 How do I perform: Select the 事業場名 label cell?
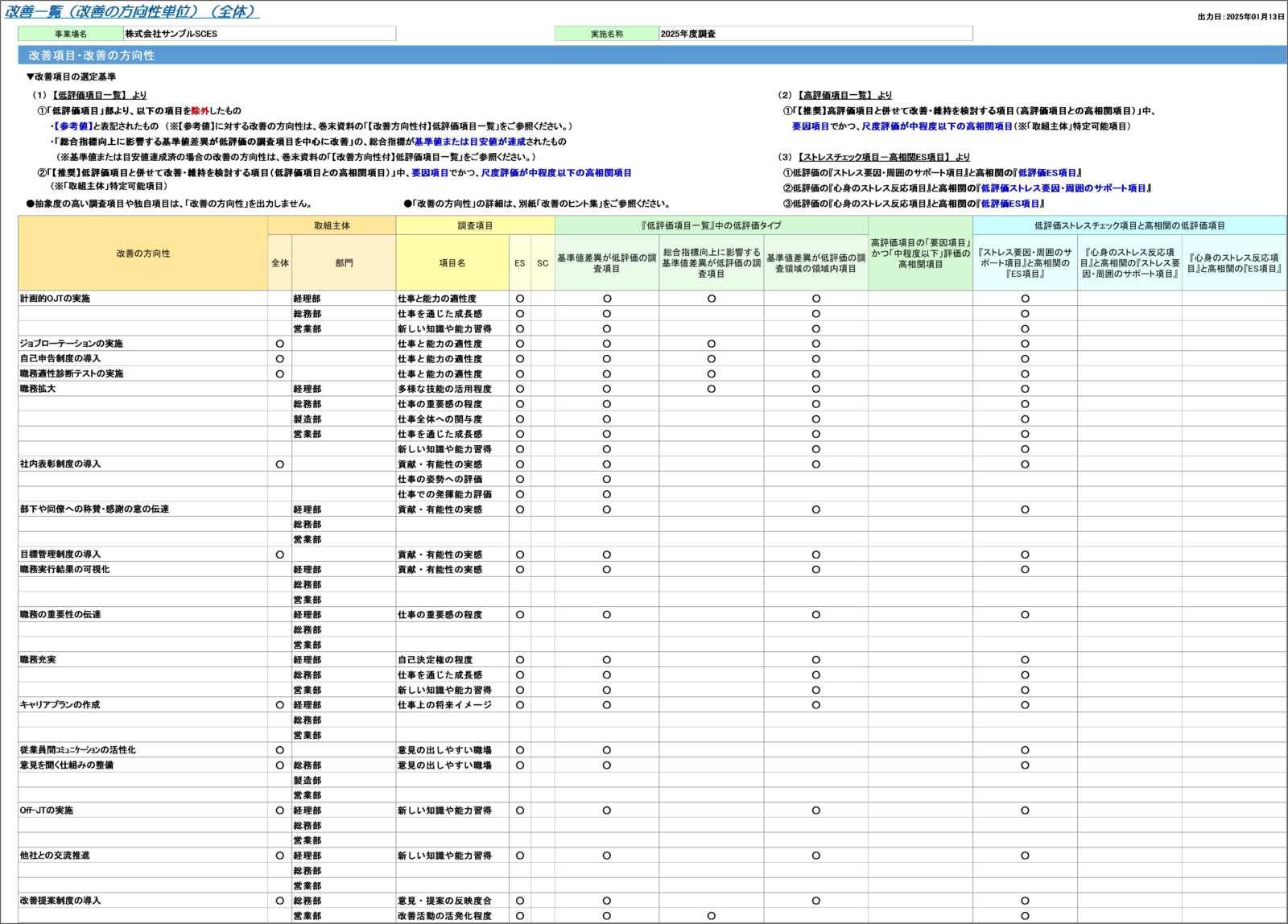tap(71, 34)
